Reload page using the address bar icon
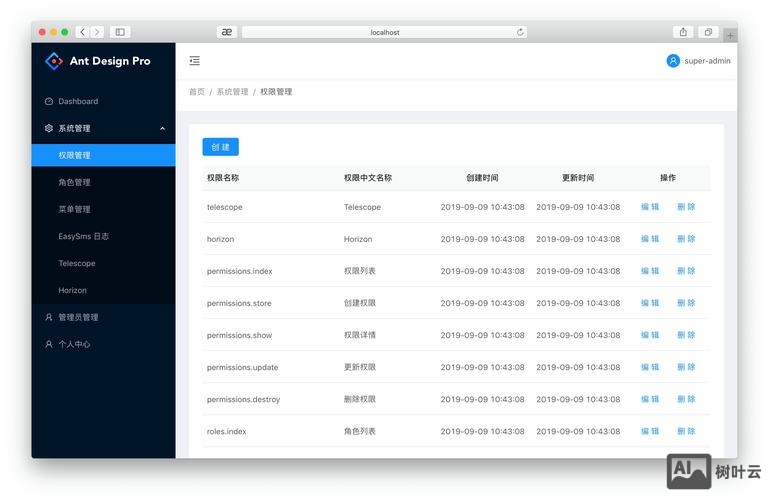 (x=520, y=32)
